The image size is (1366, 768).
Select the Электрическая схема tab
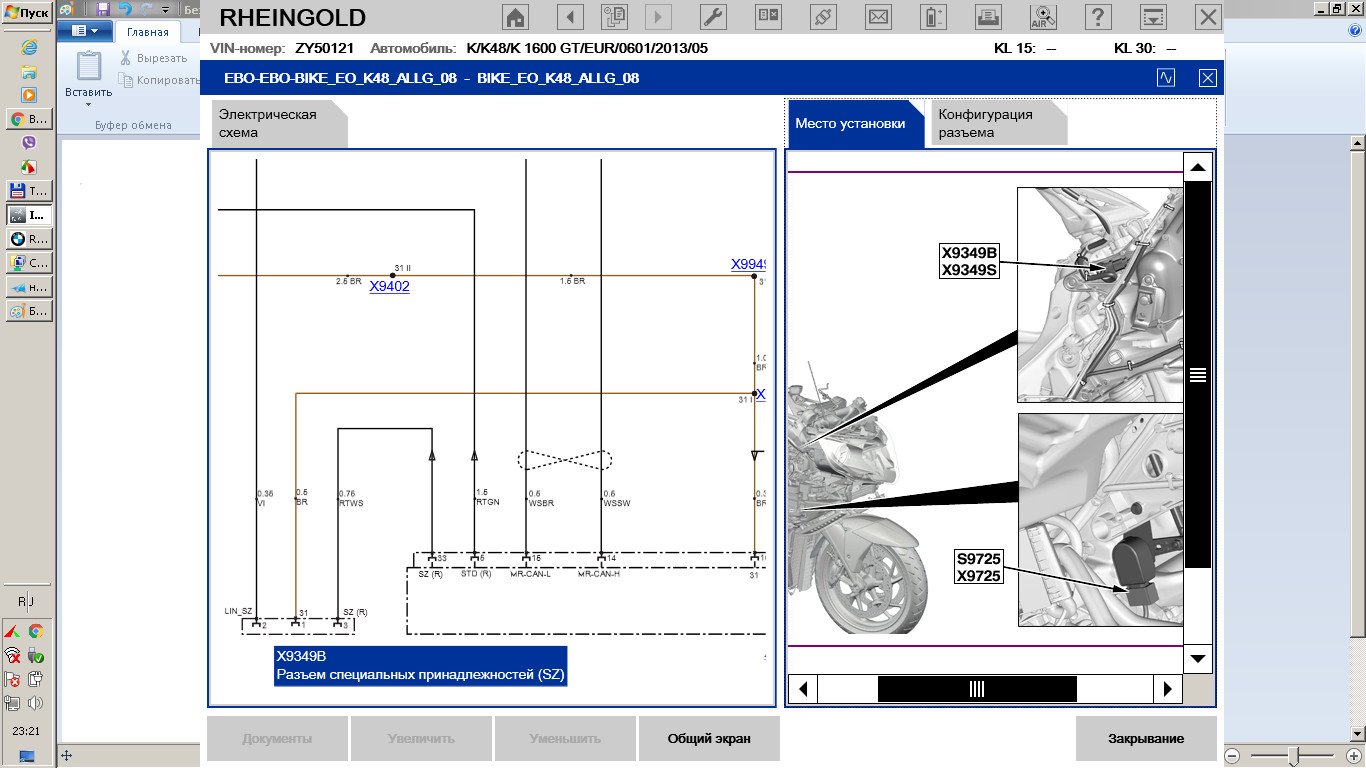[278, 123]
